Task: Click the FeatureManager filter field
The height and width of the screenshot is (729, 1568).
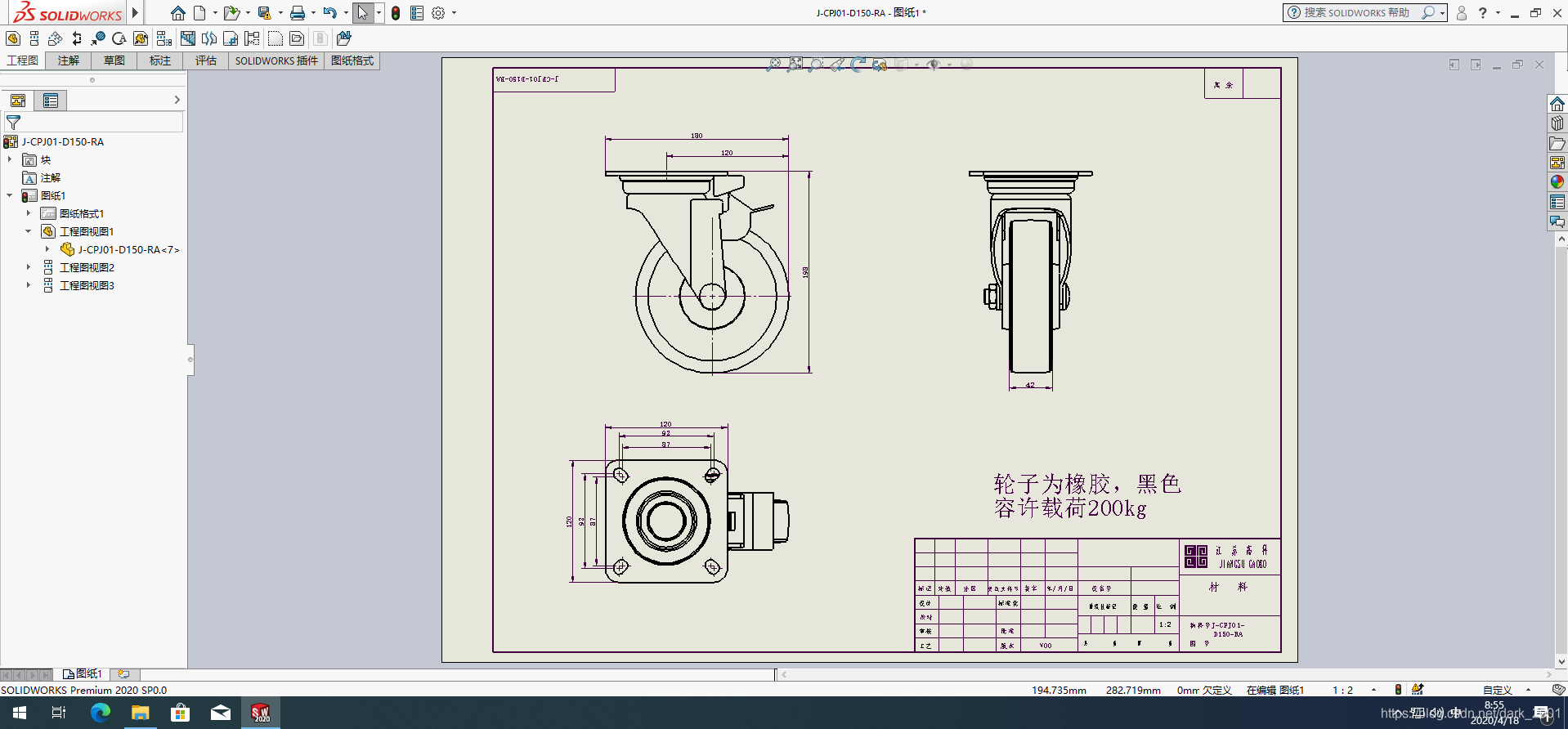Action: pos(93,122)
